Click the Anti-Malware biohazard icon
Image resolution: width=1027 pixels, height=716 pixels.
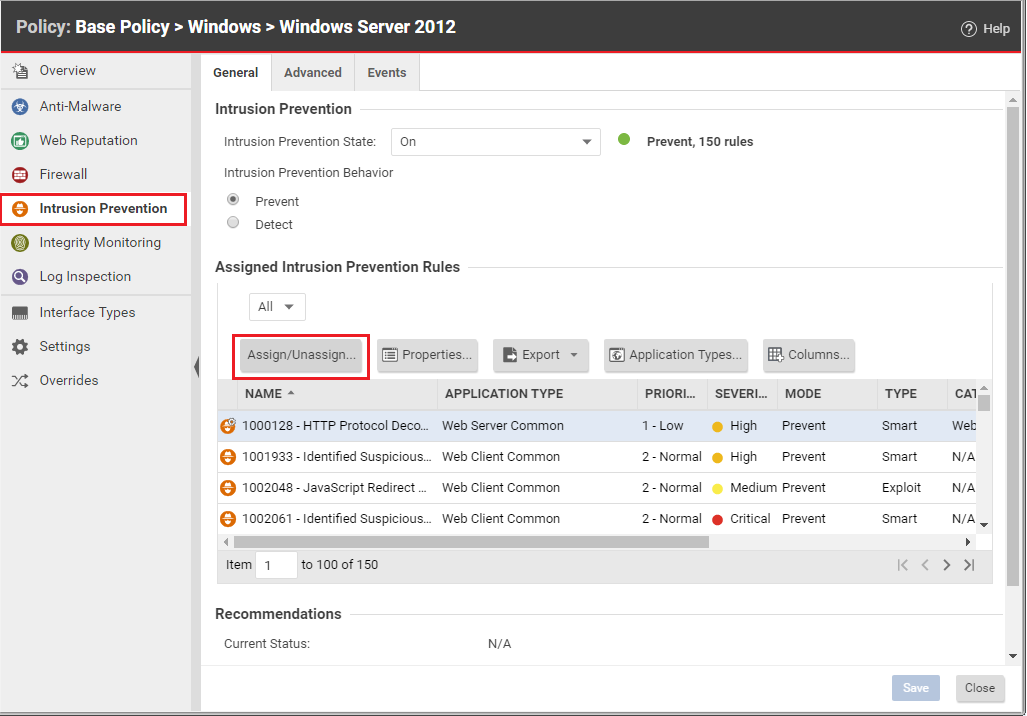[20, 107]
